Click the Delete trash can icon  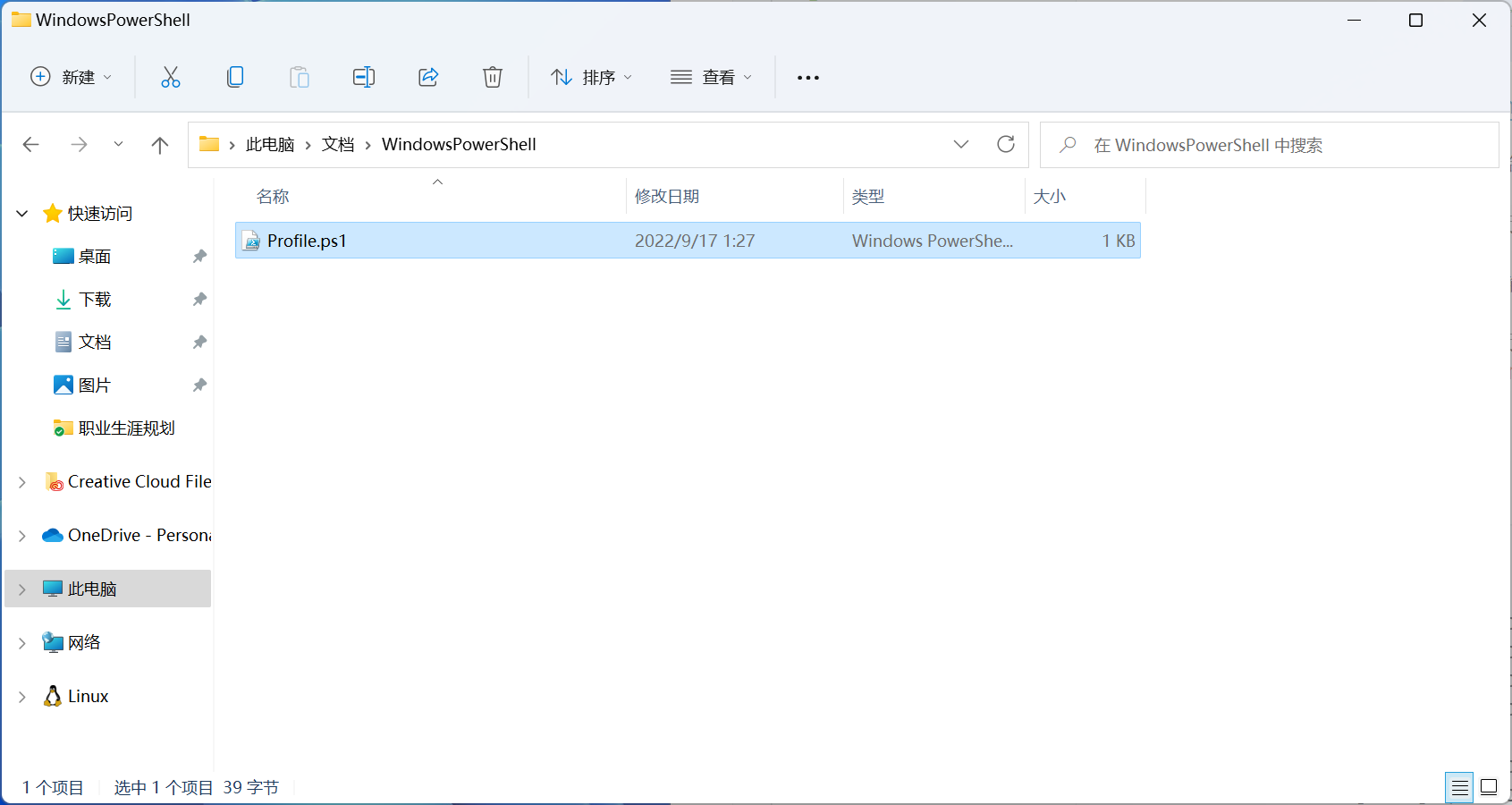coord(493,77)
